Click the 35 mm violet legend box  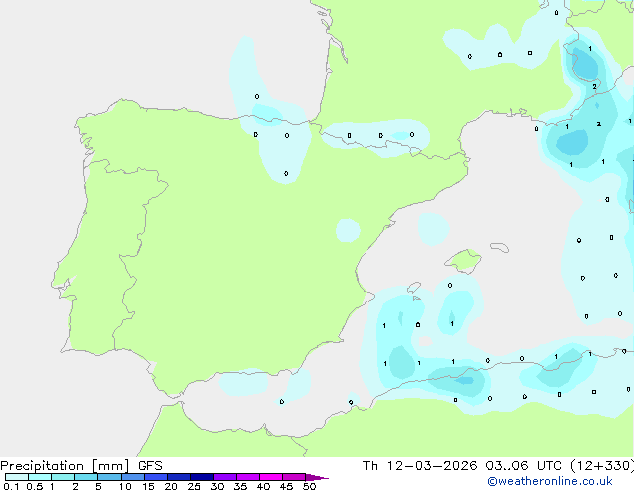tap(248, 477)
